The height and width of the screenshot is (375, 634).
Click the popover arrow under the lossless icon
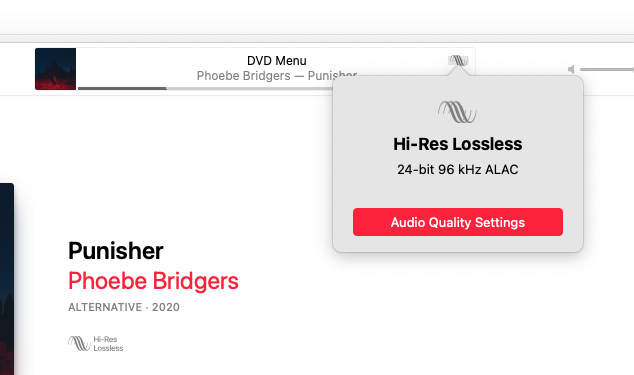coord(458,71)
